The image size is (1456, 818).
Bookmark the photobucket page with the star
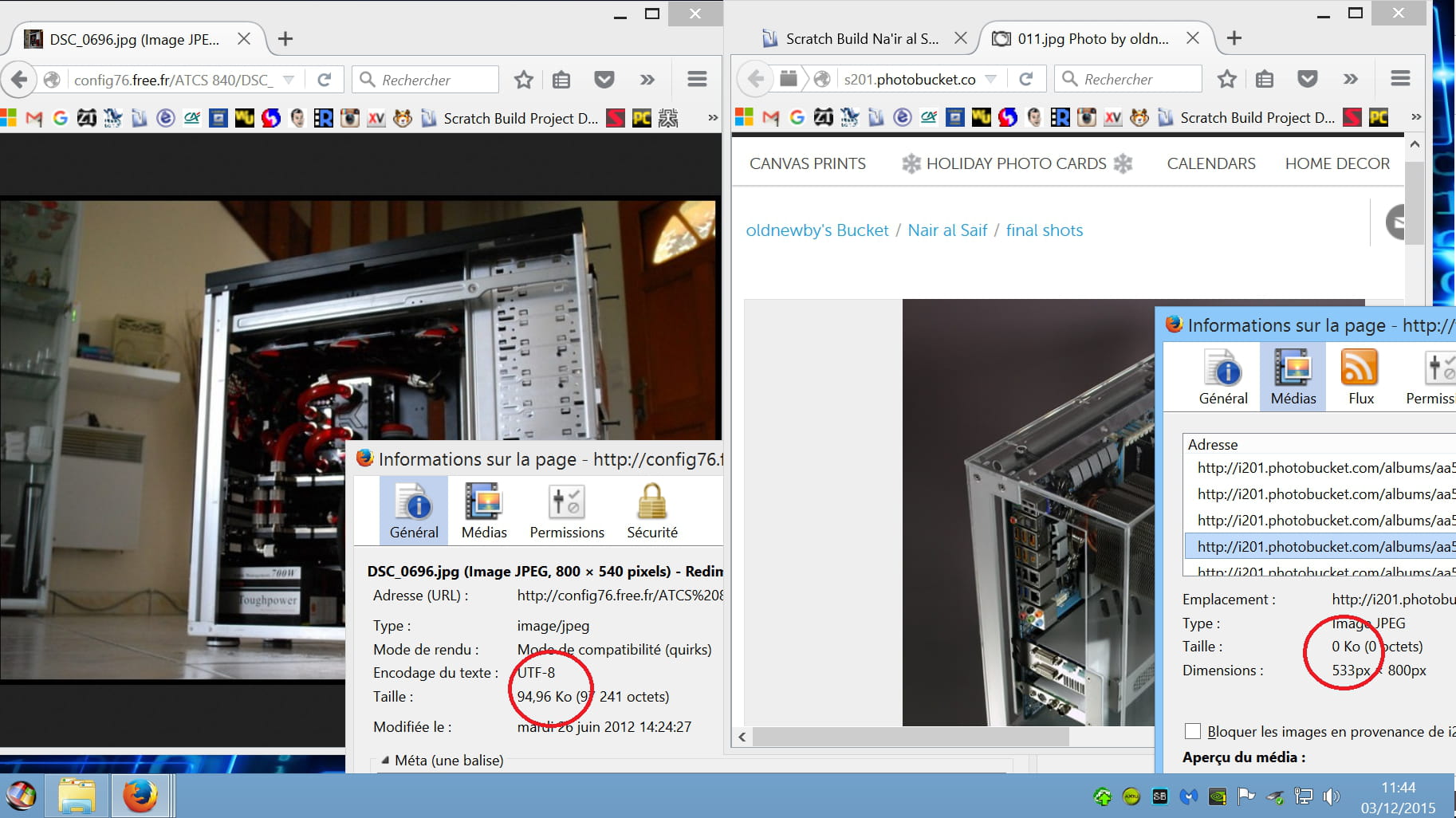[1226, 79]
